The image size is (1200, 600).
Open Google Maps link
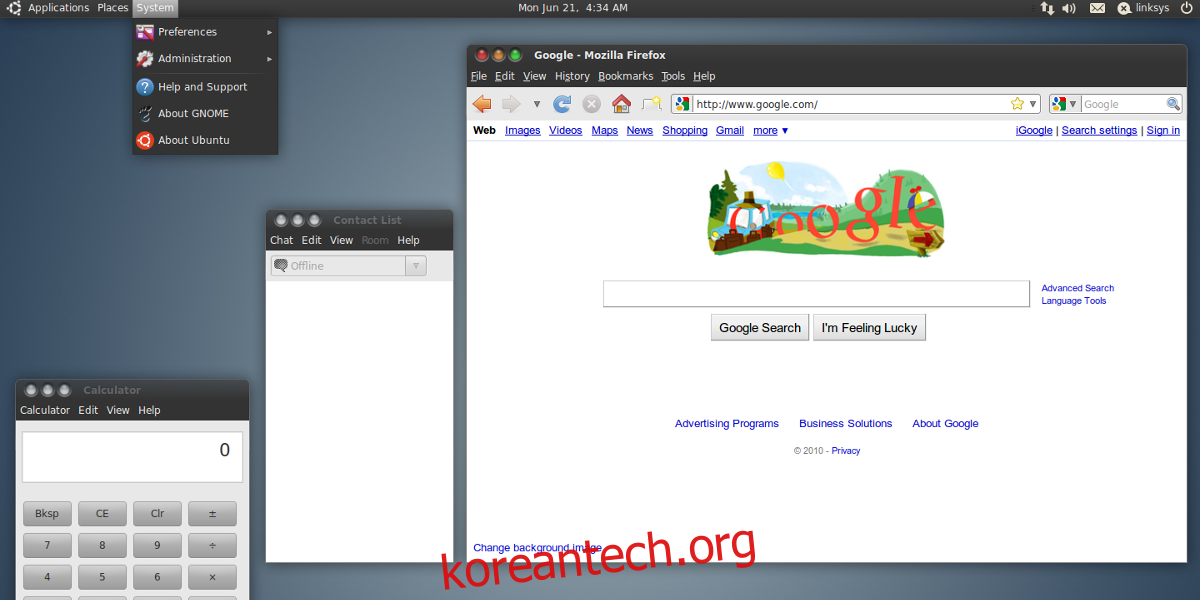coord(604,131)
